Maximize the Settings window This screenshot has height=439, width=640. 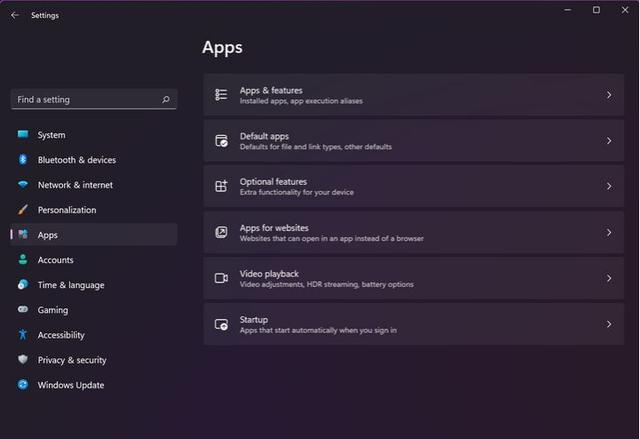[596, 10]
